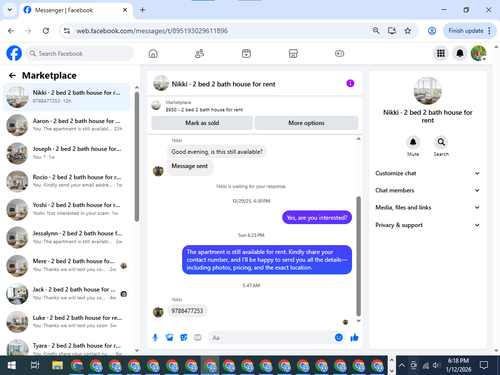The width and height of the screenshot is (500, 375).
Task: Click the Search Facebook field
Action: 79,53
